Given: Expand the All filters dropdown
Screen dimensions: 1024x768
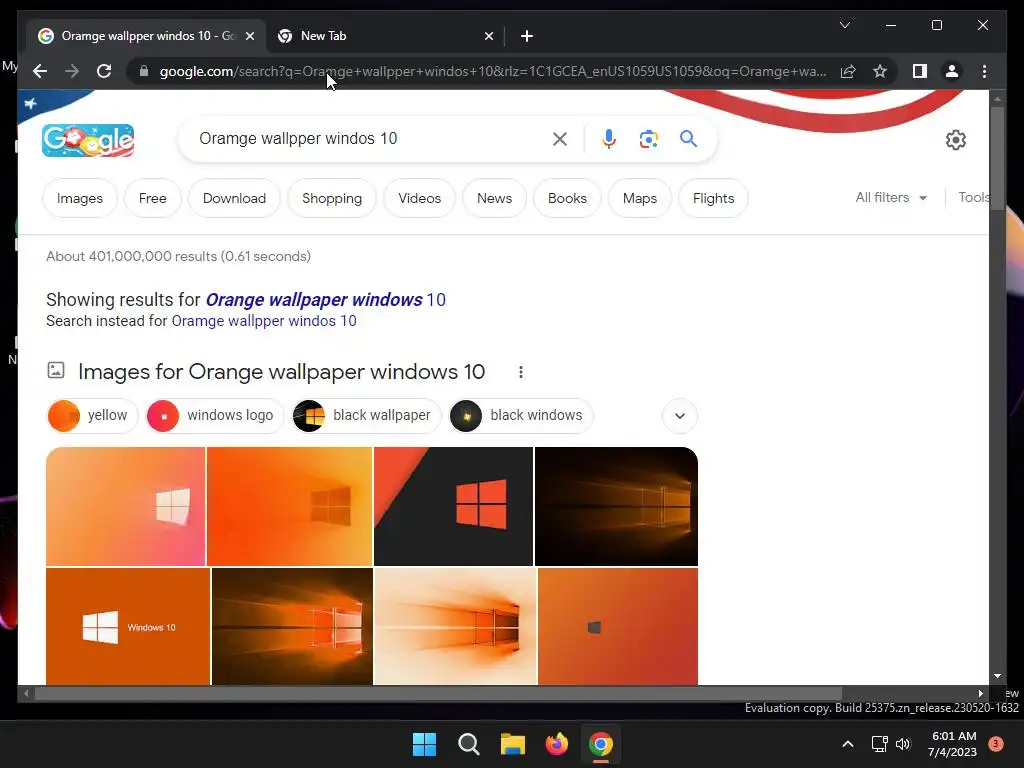Looking at the screenshot, I should 891,197.
